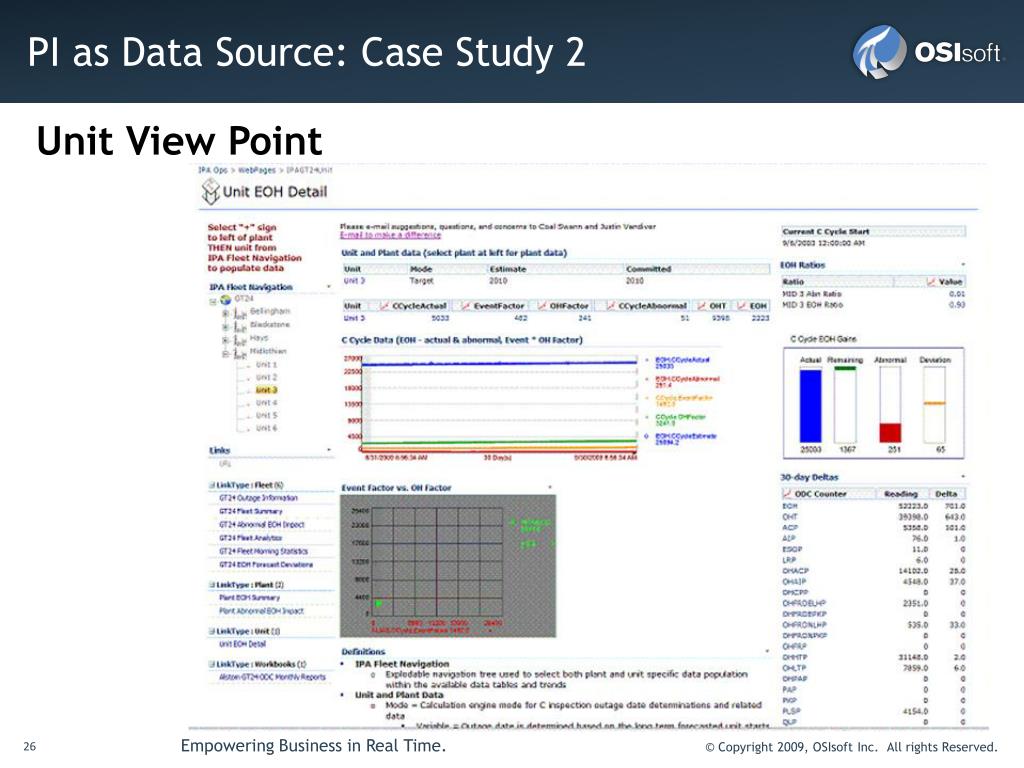The image size is (1024, 768).
Task: Open the IPA Fleet Navigation panel menu arrow
Action: 328,287
